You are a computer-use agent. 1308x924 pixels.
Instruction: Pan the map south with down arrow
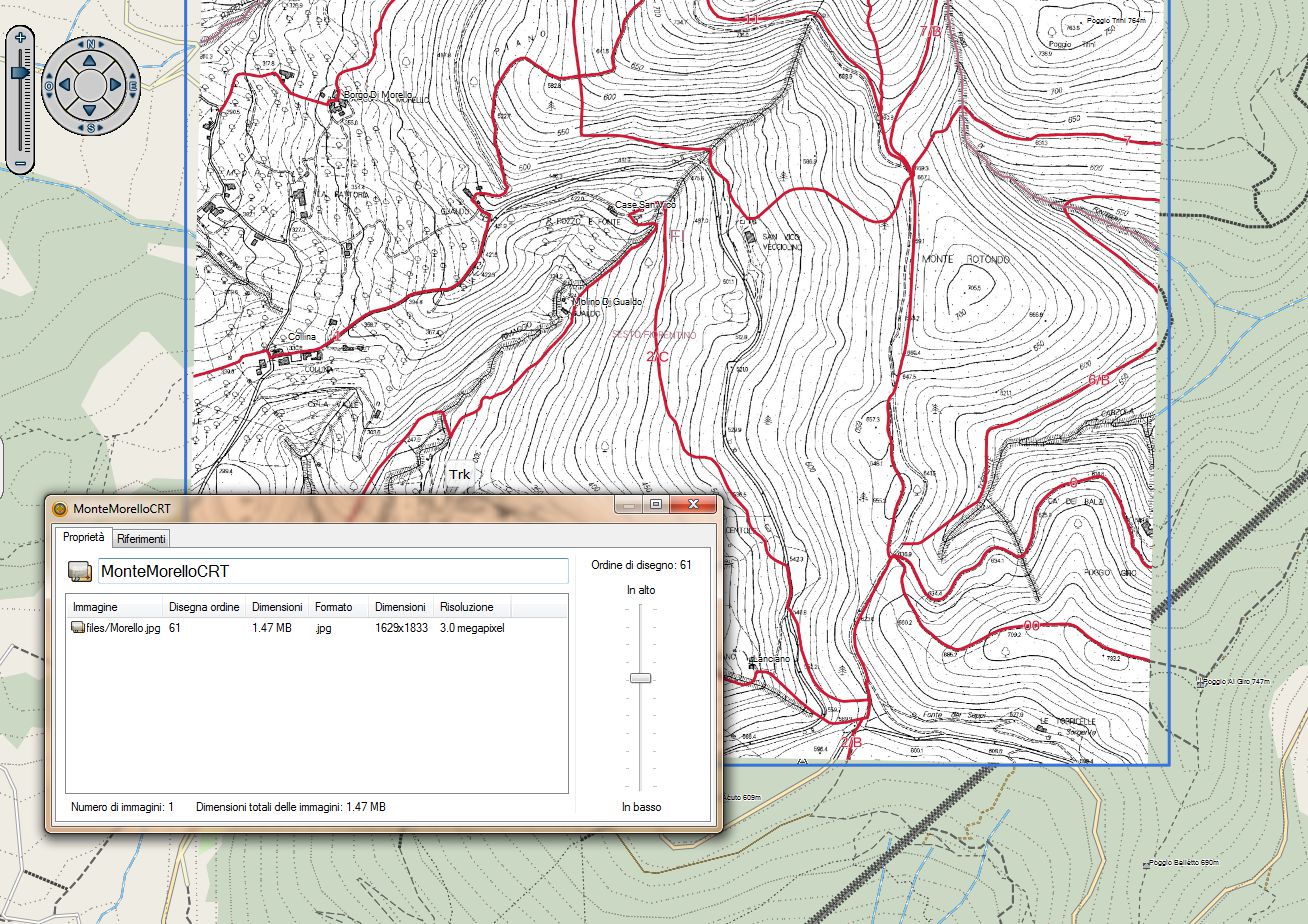click(x=90, y=110)
